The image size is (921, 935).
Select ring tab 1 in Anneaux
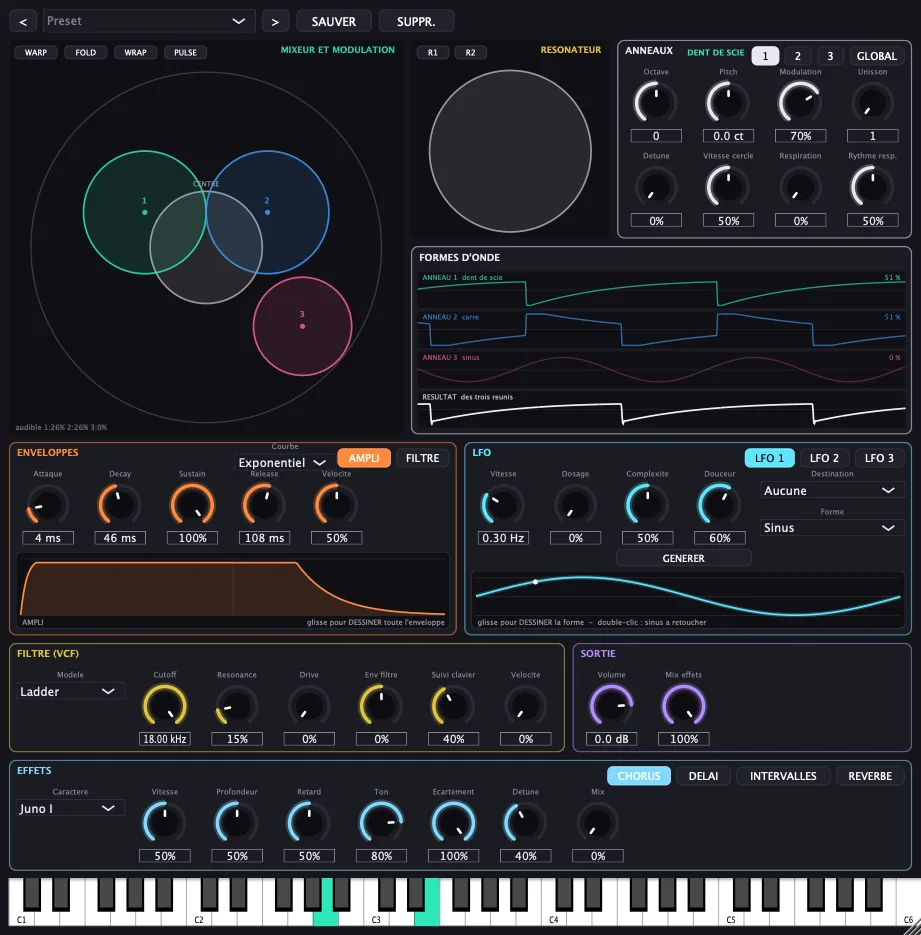coord(765,55)
